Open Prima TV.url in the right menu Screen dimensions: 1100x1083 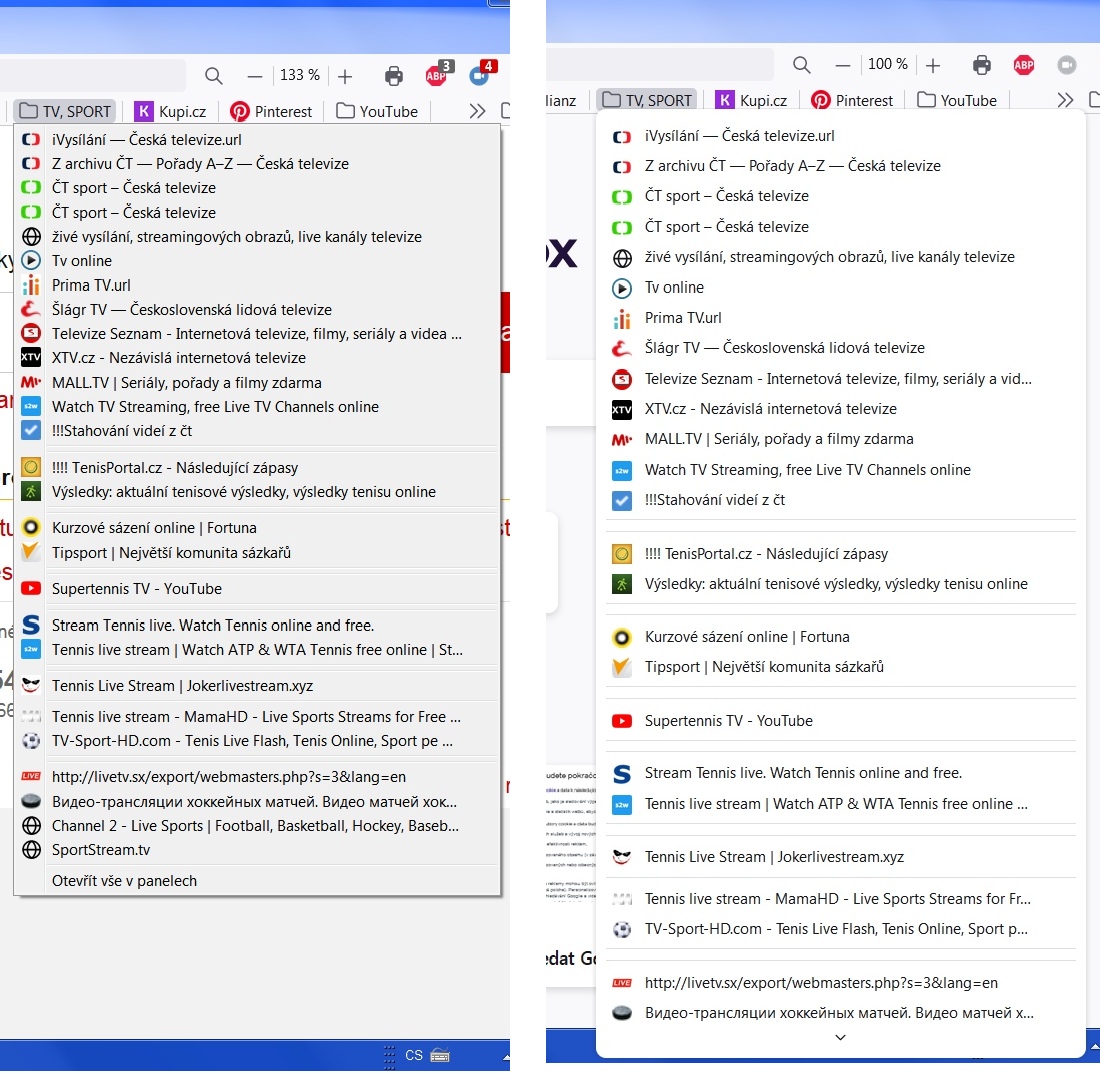coord(840,318)
